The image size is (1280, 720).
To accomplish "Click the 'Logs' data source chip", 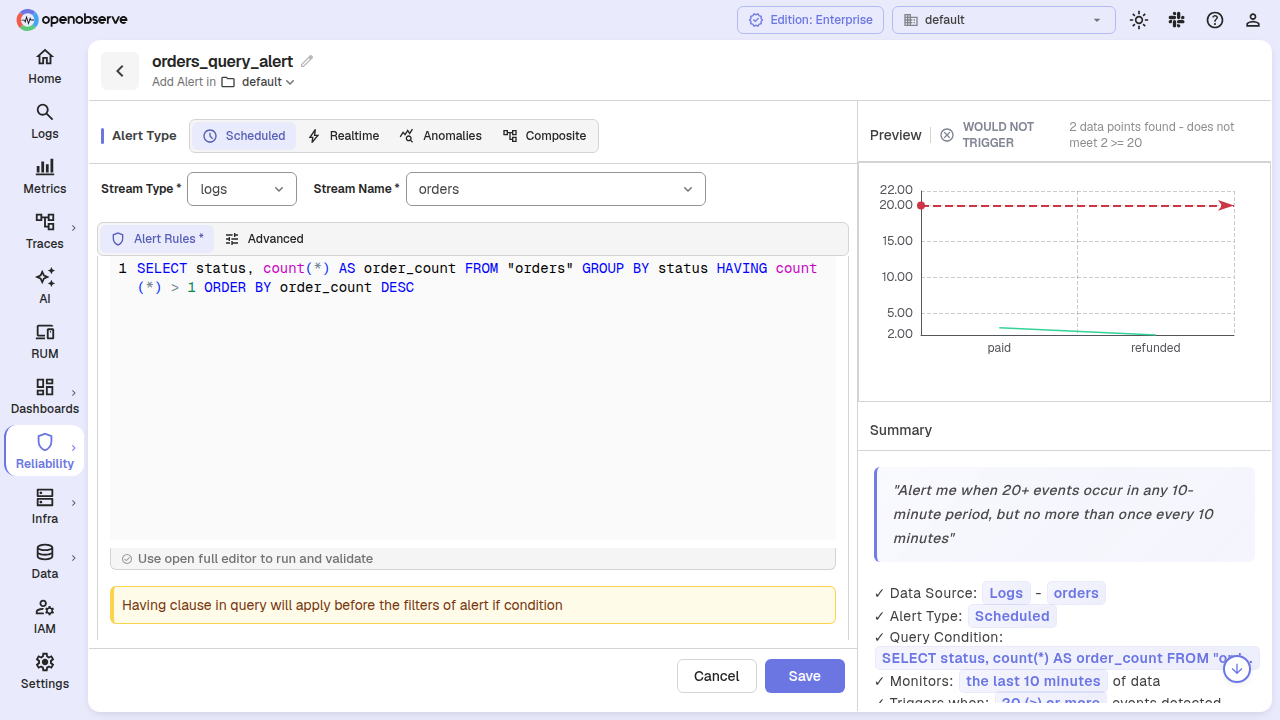I will pyautogui.click(x=1006, y=593).
